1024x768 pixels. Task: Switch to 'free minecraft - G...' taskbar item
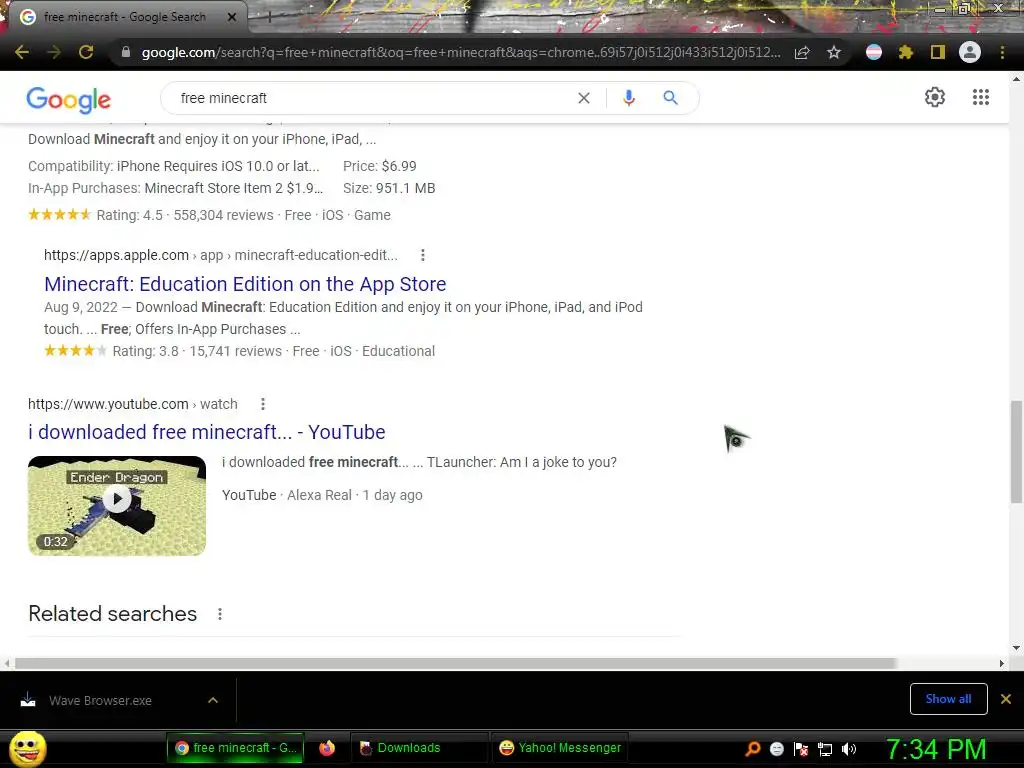pos(235,748)
